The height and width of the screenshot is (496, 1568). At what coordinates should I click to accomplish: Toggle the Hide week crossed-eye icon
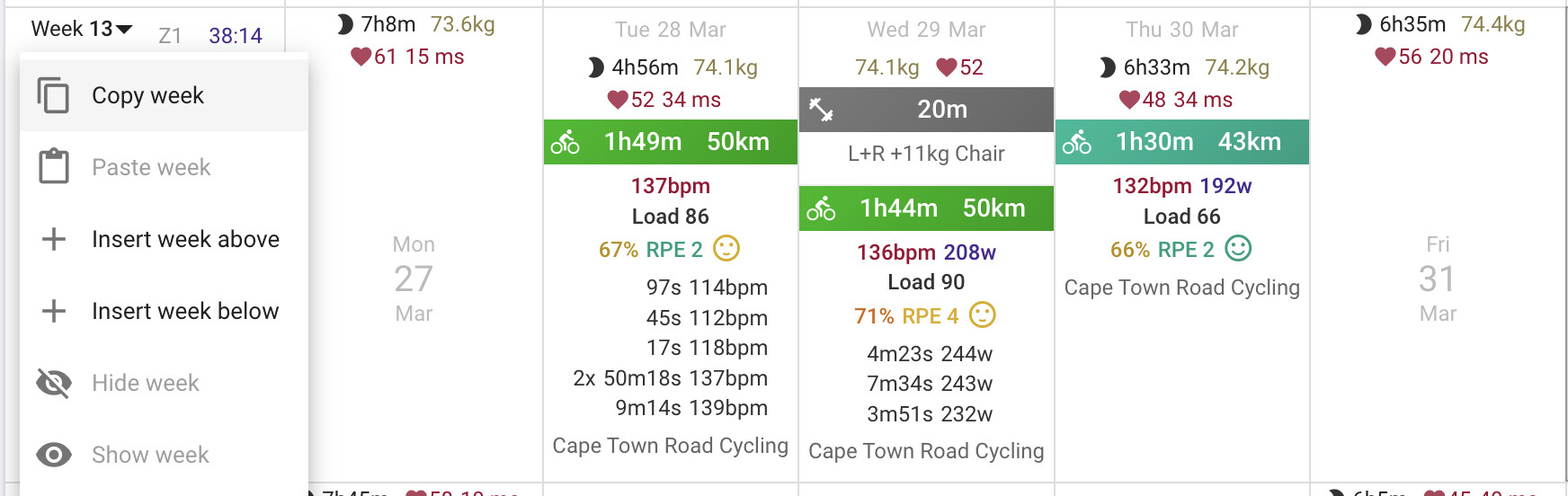(x=54, y=383)
